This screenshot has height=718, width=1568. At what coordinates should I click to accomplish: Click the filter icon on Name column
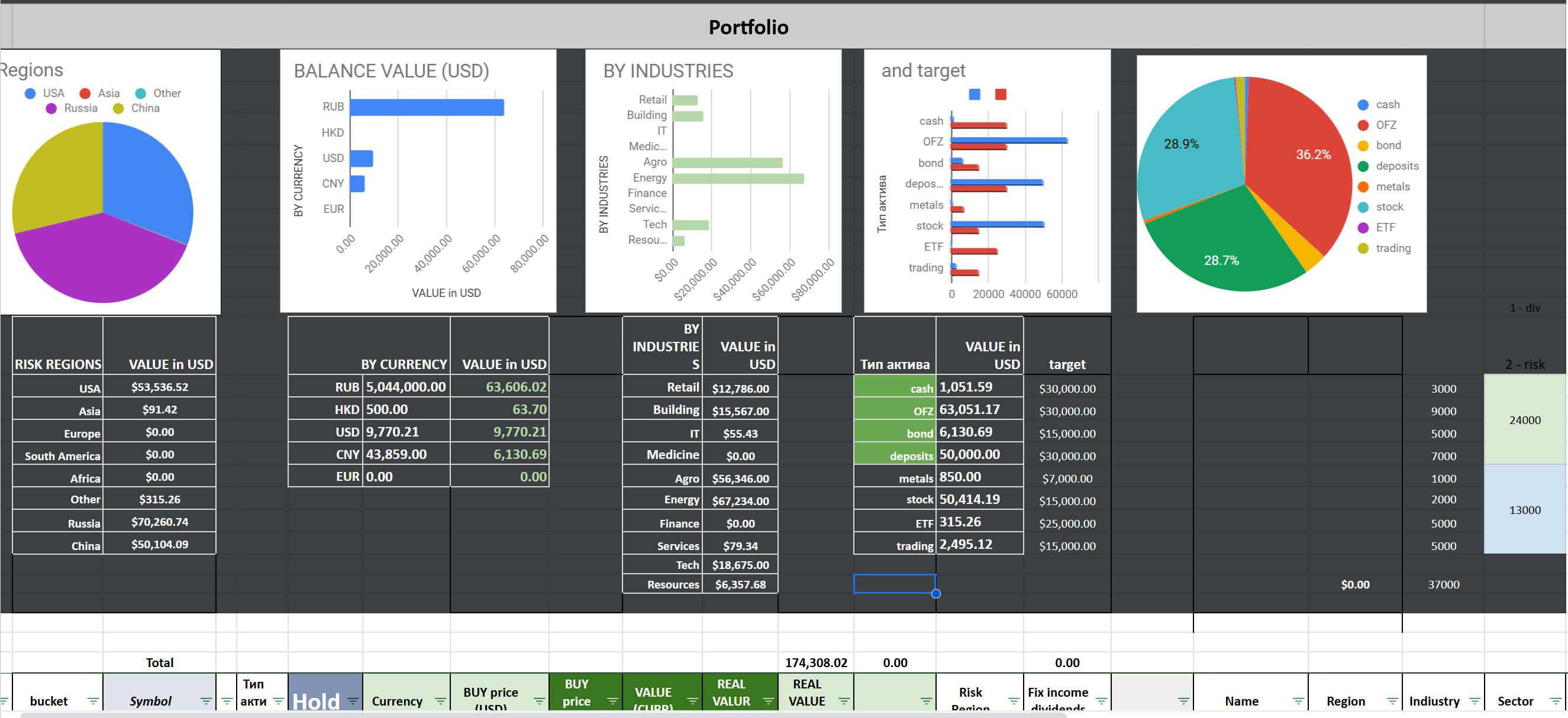coord(1298,701)
